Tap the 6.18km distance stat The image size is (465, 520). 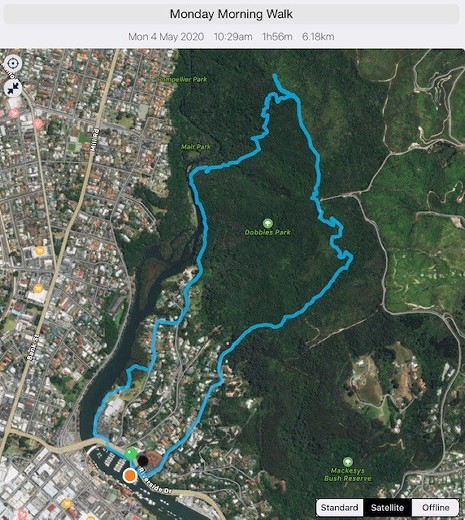click(318, 37)
